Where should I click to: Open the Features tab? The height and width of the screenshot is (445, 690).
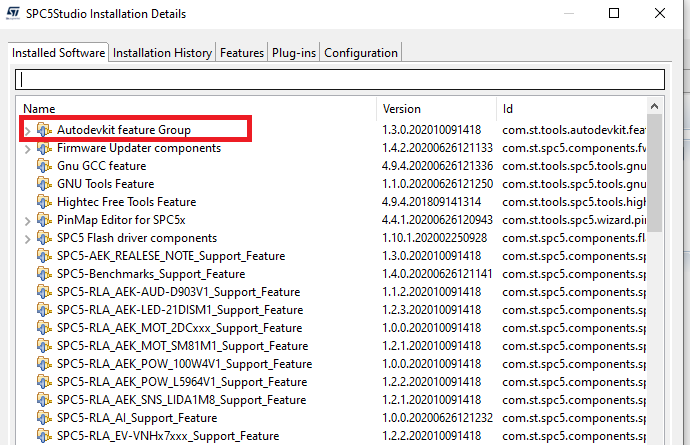[x=242, y=53]
